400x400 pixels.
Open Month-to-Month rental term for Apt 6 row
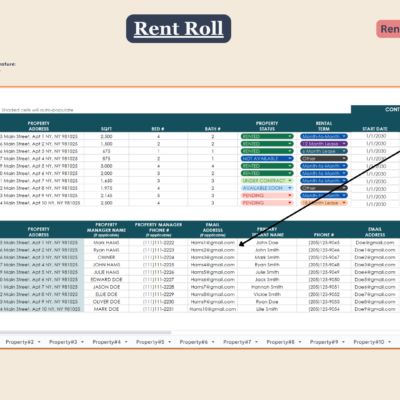point(324,173)
